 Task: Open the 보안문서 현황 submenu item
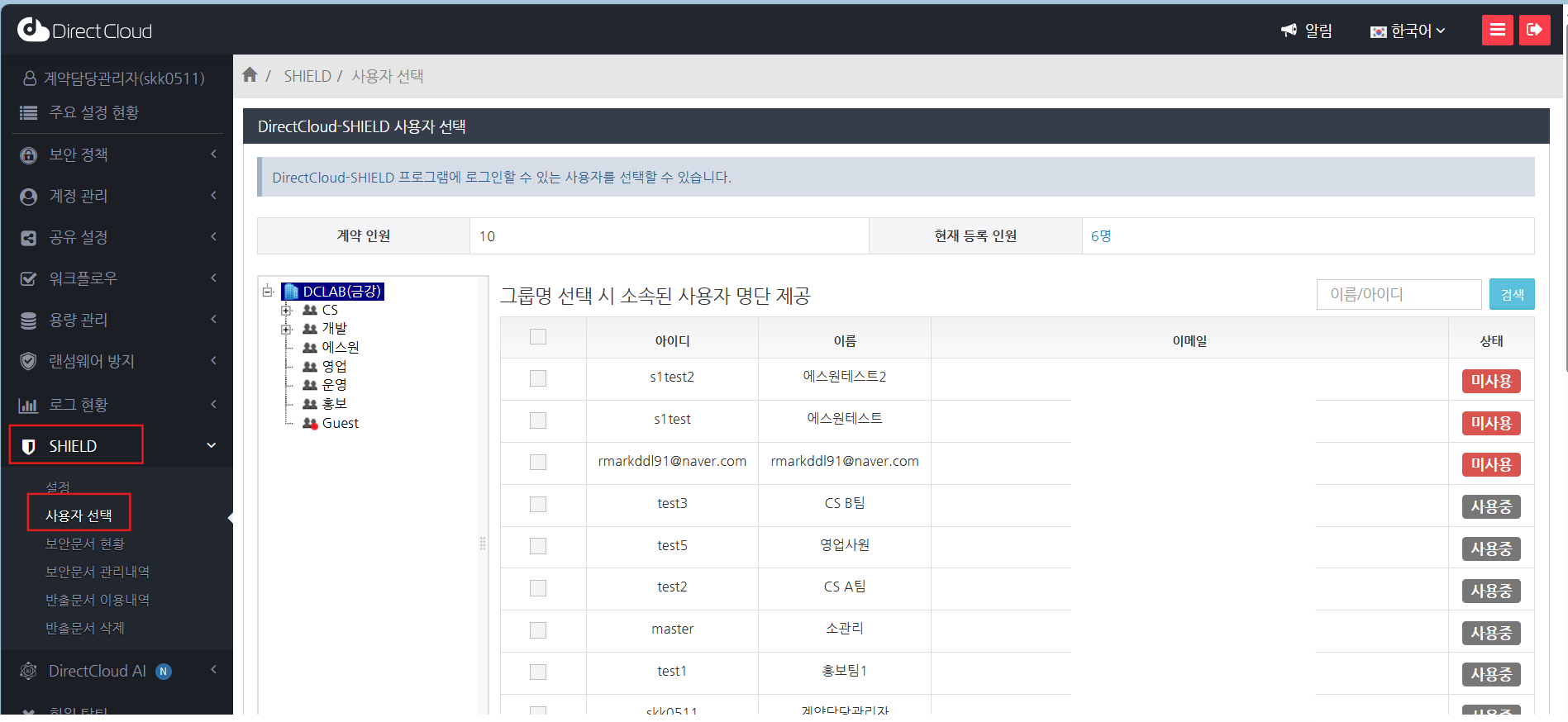tap(85, 544)
